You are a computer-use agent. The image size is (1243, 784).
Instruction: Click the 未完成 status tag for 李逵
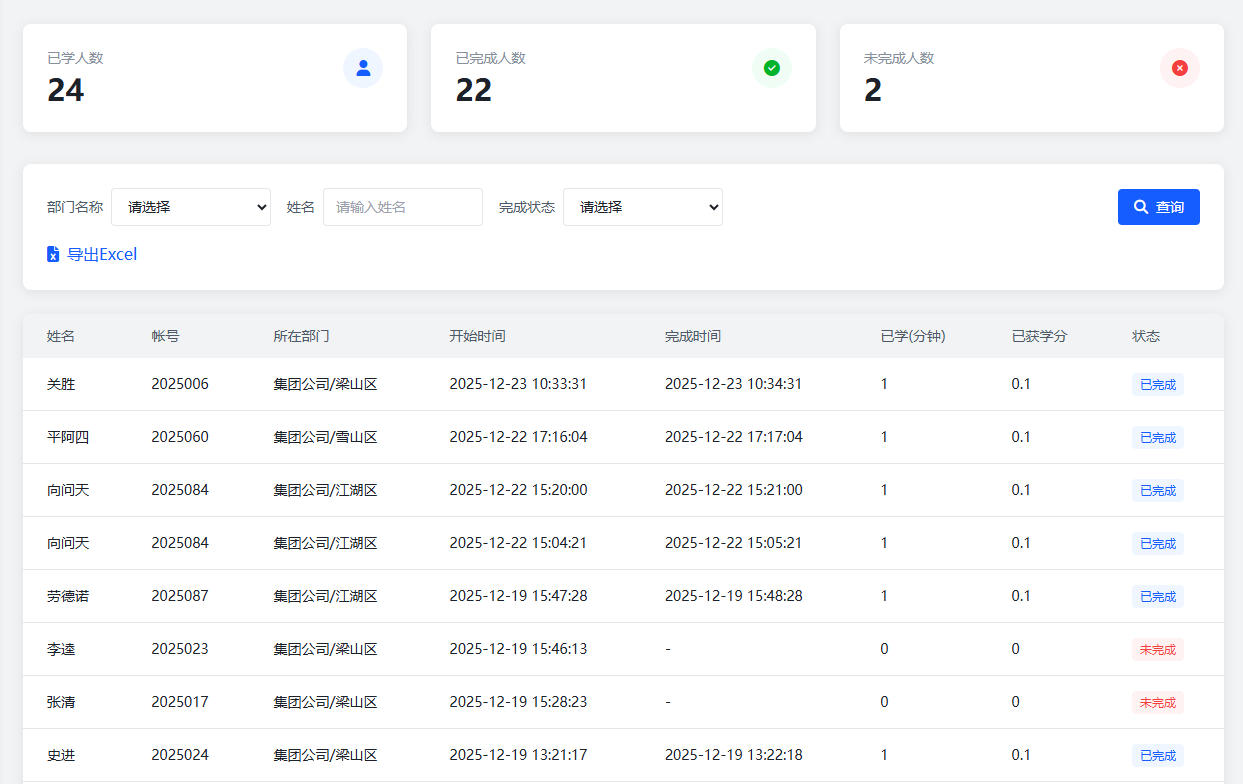[x=1157, y=649]
